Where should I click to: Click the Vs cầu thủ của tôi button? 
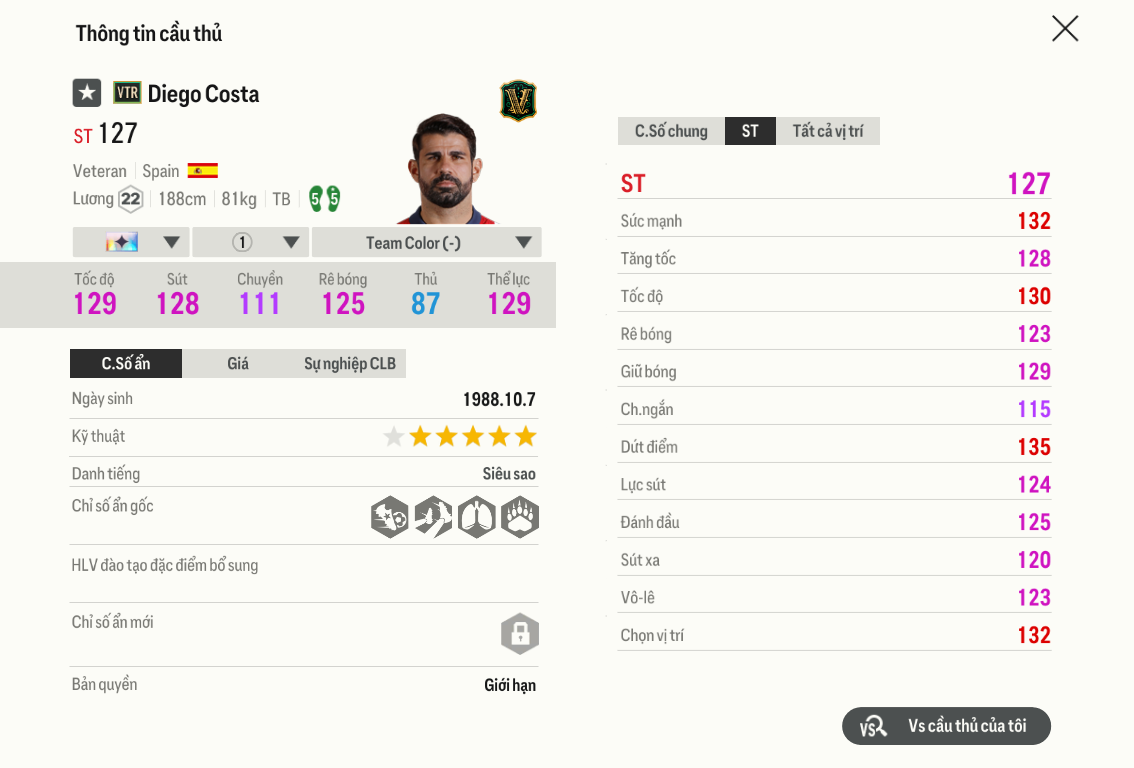(946, 726)
